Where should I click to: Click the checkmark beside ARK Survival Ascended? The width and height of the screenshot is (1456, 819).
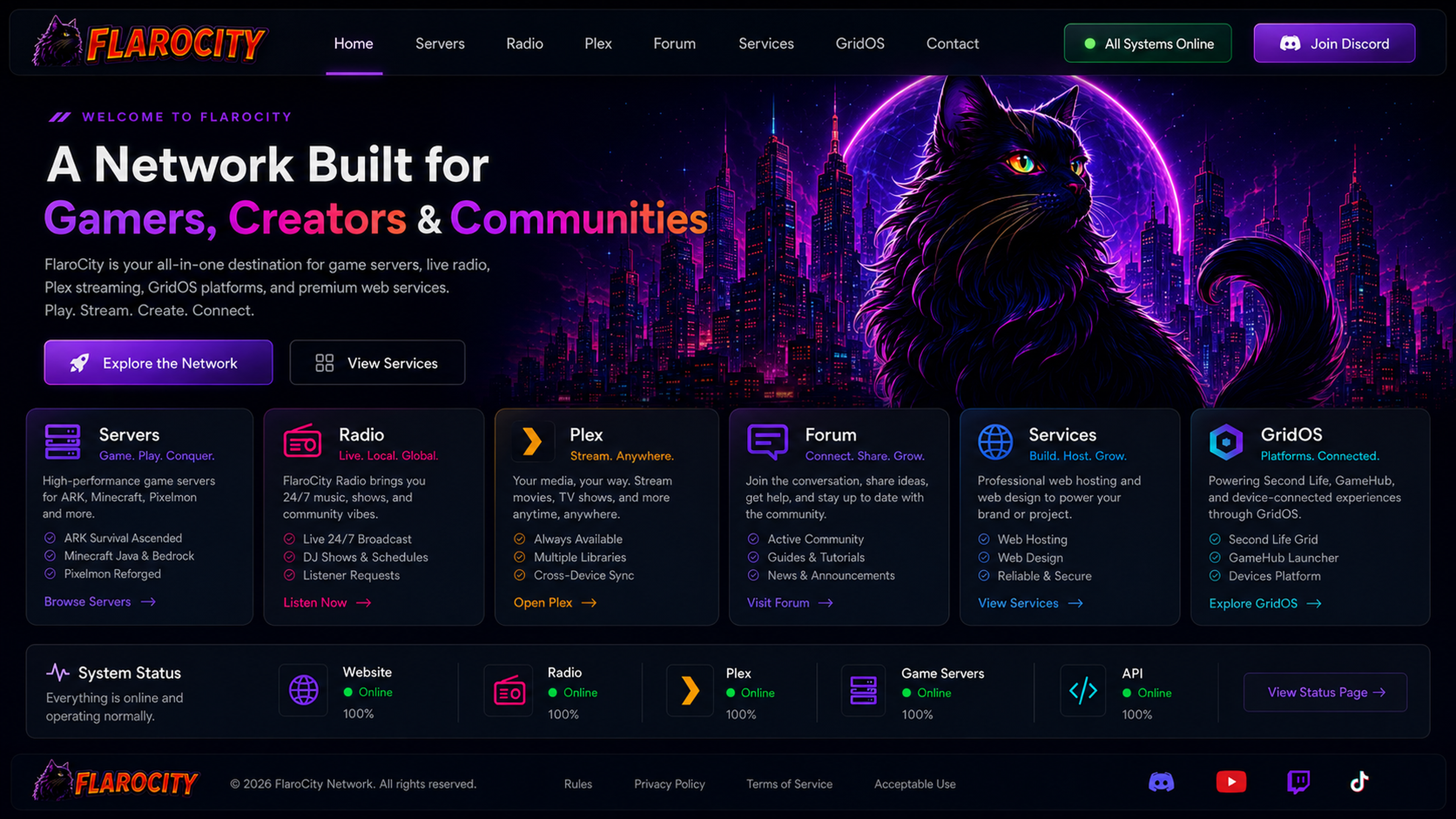point(50,538)
